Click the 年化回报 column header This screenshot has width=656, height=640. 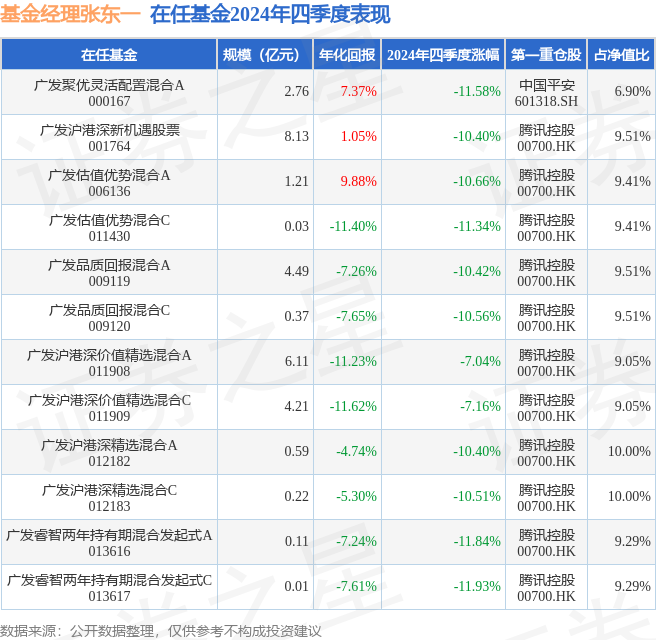click(x=347, y=54)
